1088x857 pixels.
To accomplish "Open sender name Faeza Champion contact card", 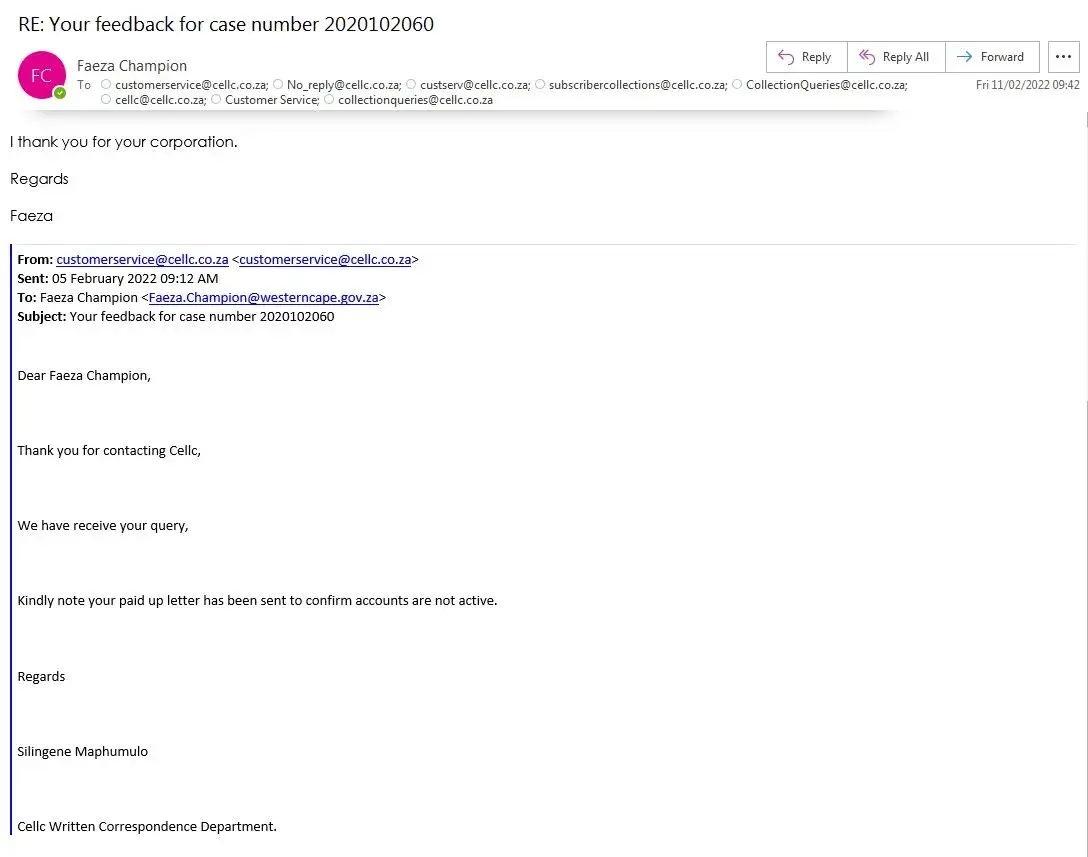I will [x=132, y=66].
